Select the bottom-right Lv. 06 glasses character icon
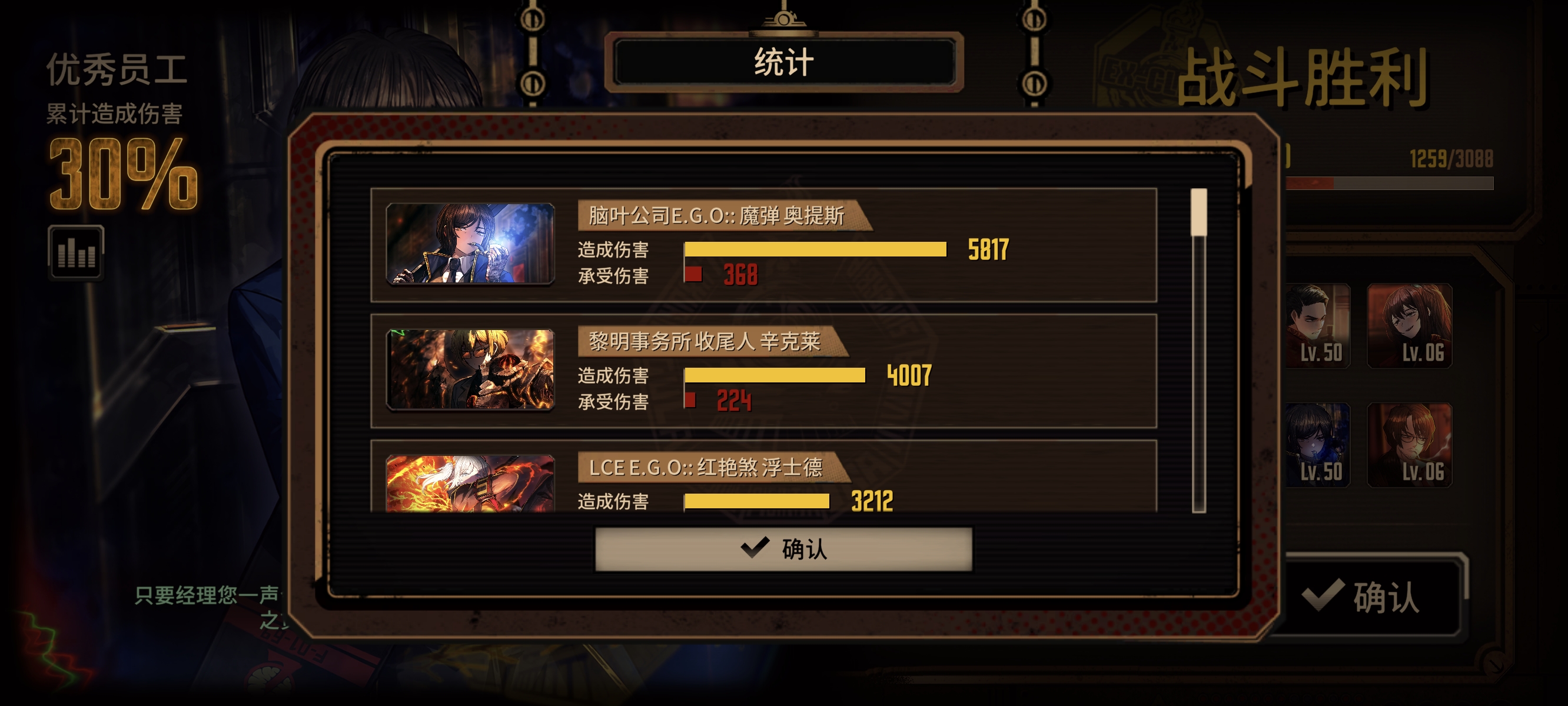This screenshot has width=1568, height=706. tap(1410, 445)
